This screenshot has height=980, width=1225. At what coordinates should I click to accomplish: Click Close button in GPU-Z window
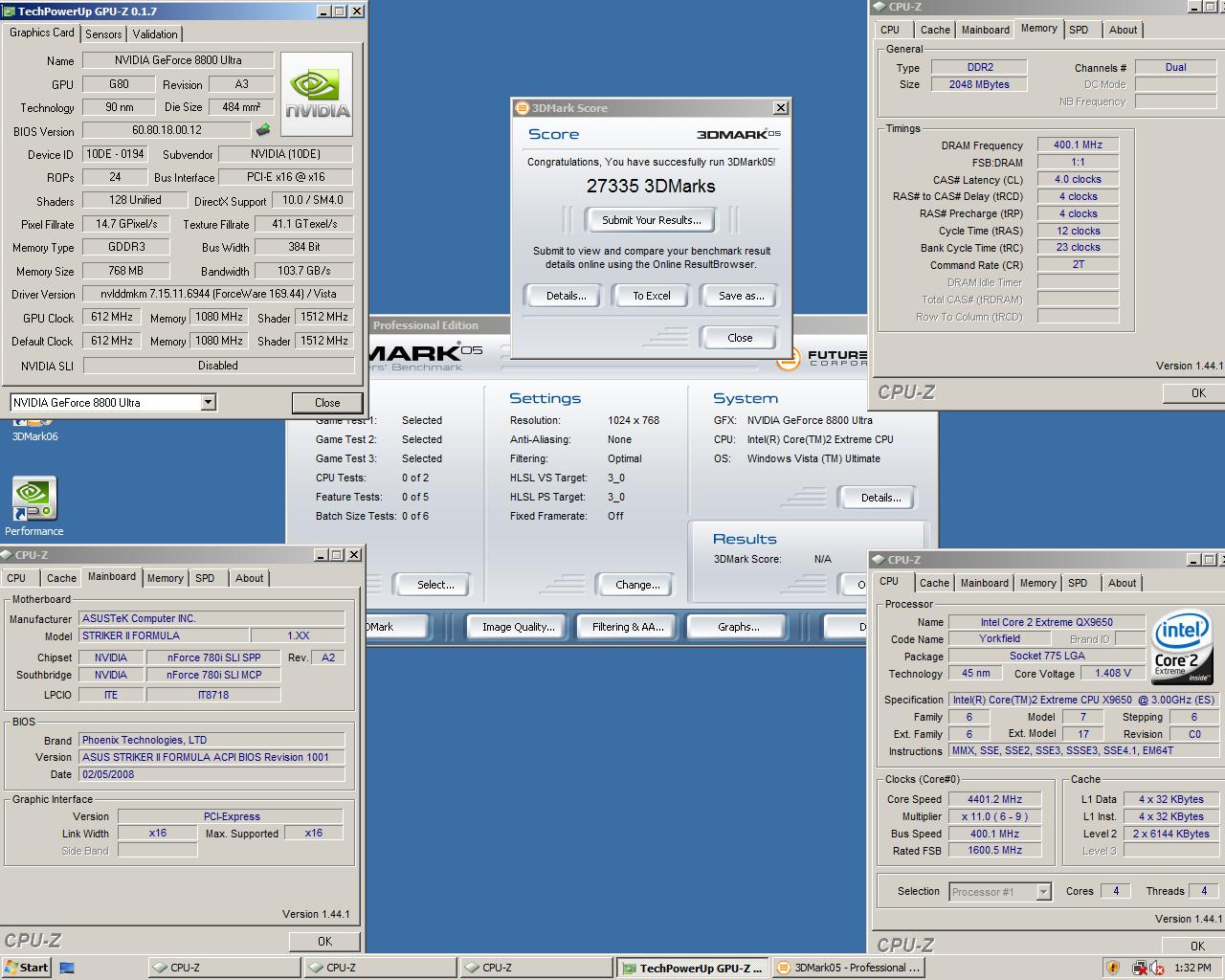(x=327, y=403)
